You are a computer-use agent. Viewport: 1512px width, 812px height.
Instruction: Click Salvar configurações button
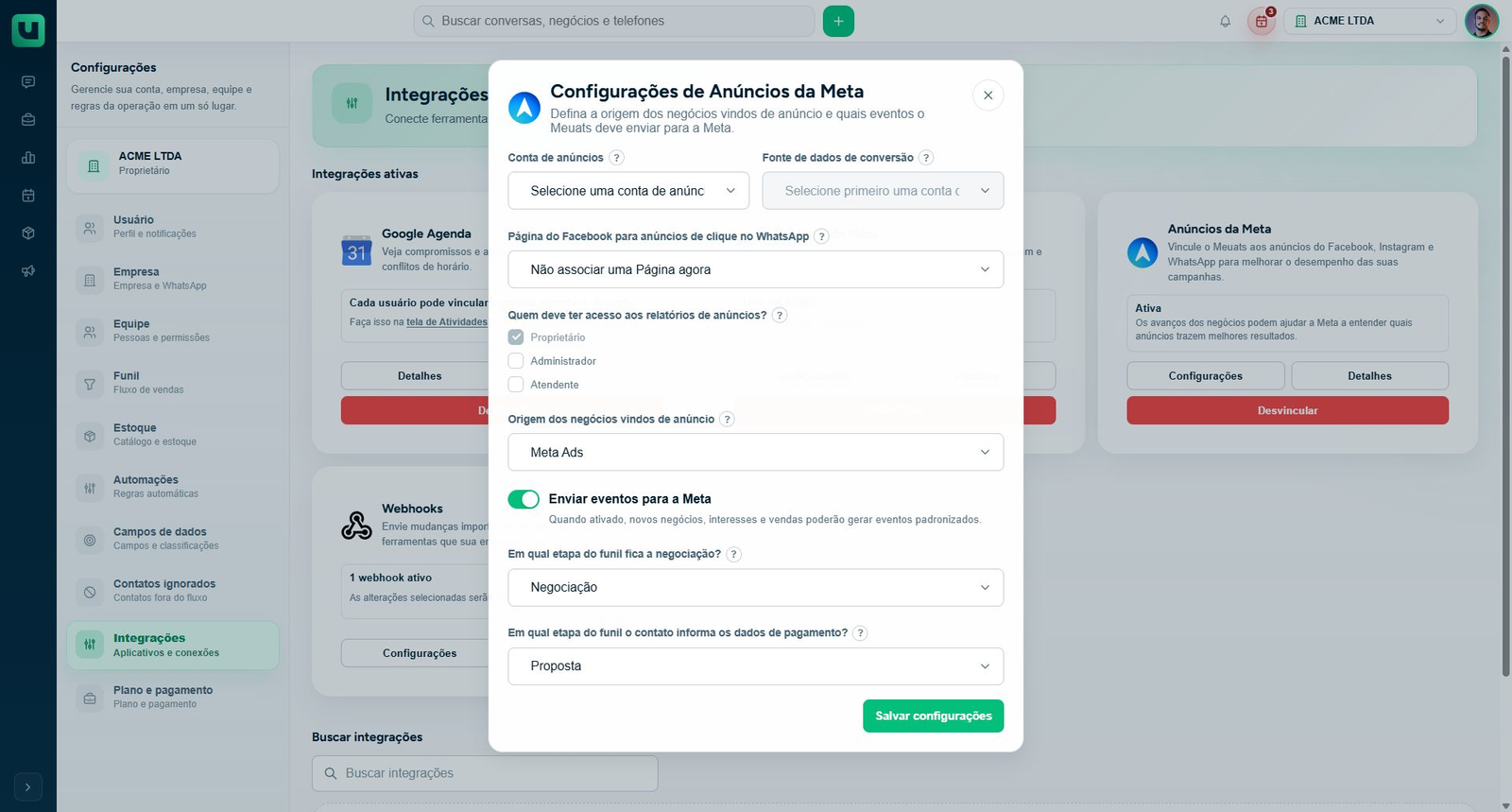pyautogui.click(x=933, y=717)
